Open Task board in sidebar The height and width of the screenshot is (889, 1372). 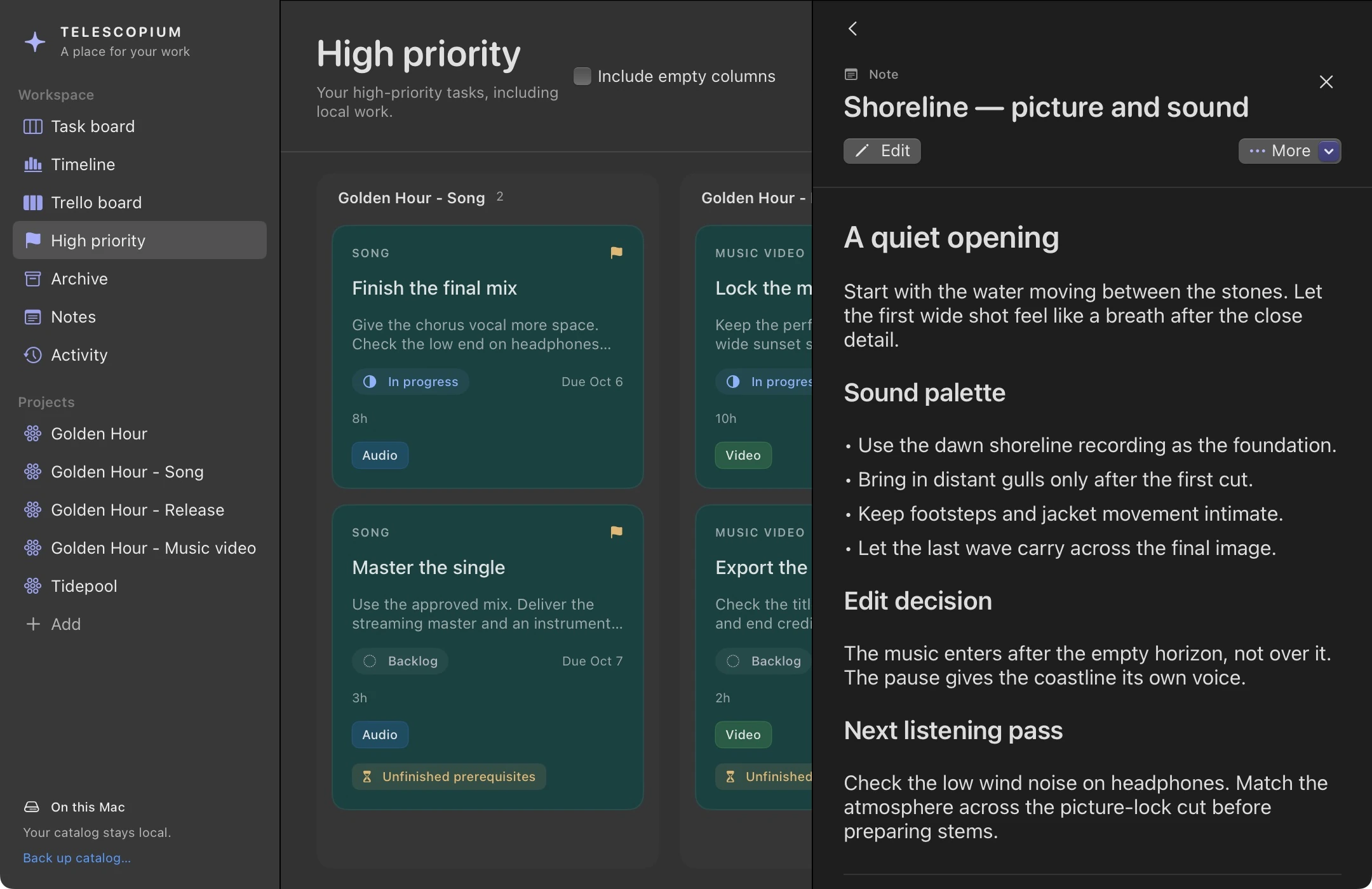click(140, 126)
